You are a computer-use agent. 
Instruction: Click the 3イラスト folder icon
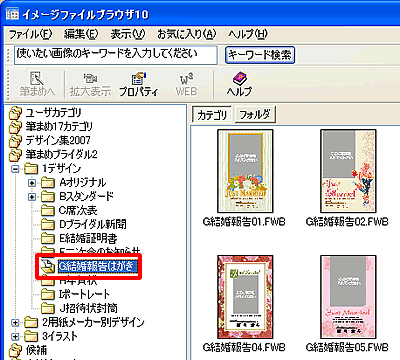point(31,336)
